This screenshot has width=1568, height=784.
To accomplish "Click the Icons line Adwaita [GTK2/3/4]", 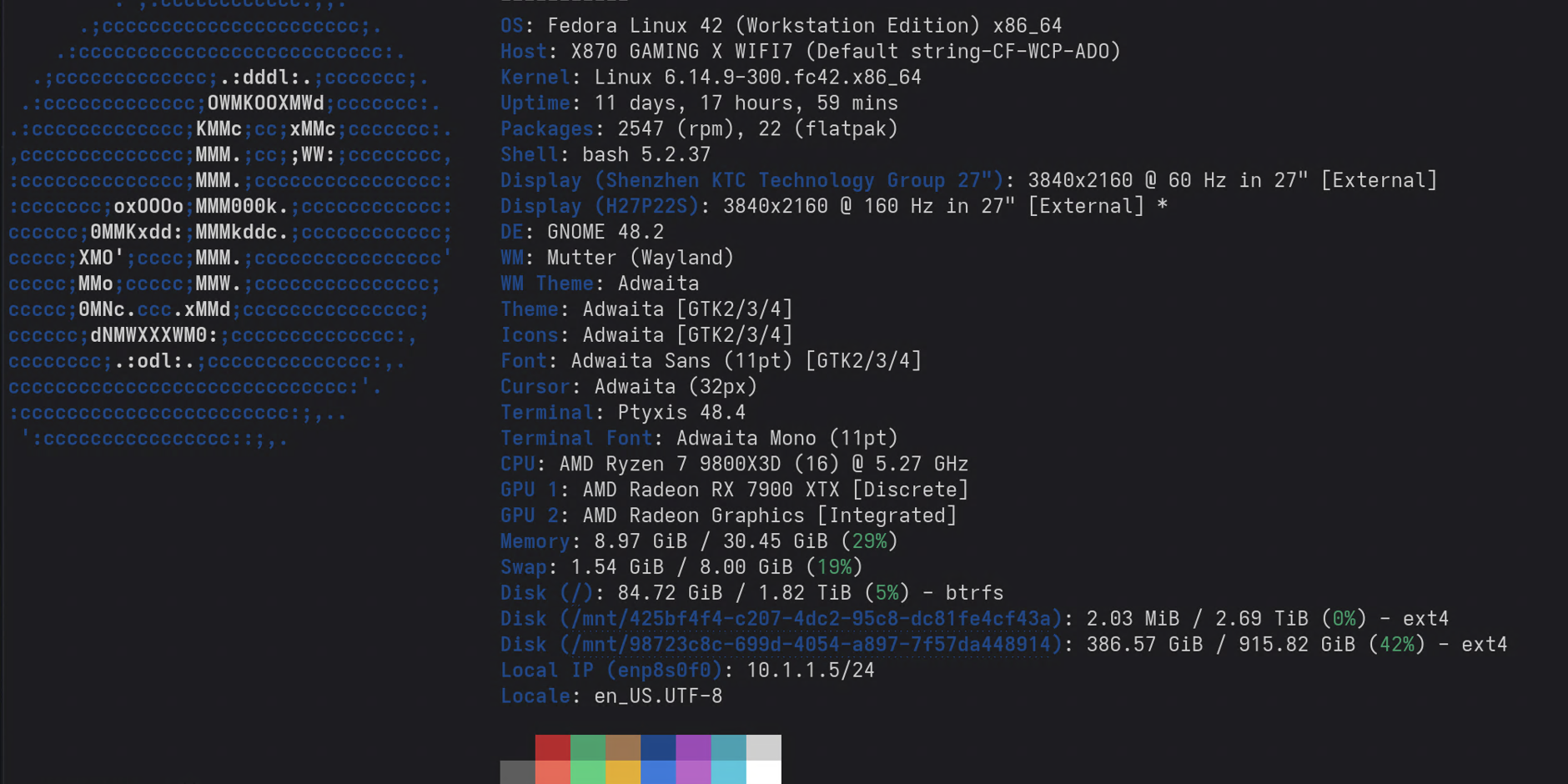I will (646, 336).
